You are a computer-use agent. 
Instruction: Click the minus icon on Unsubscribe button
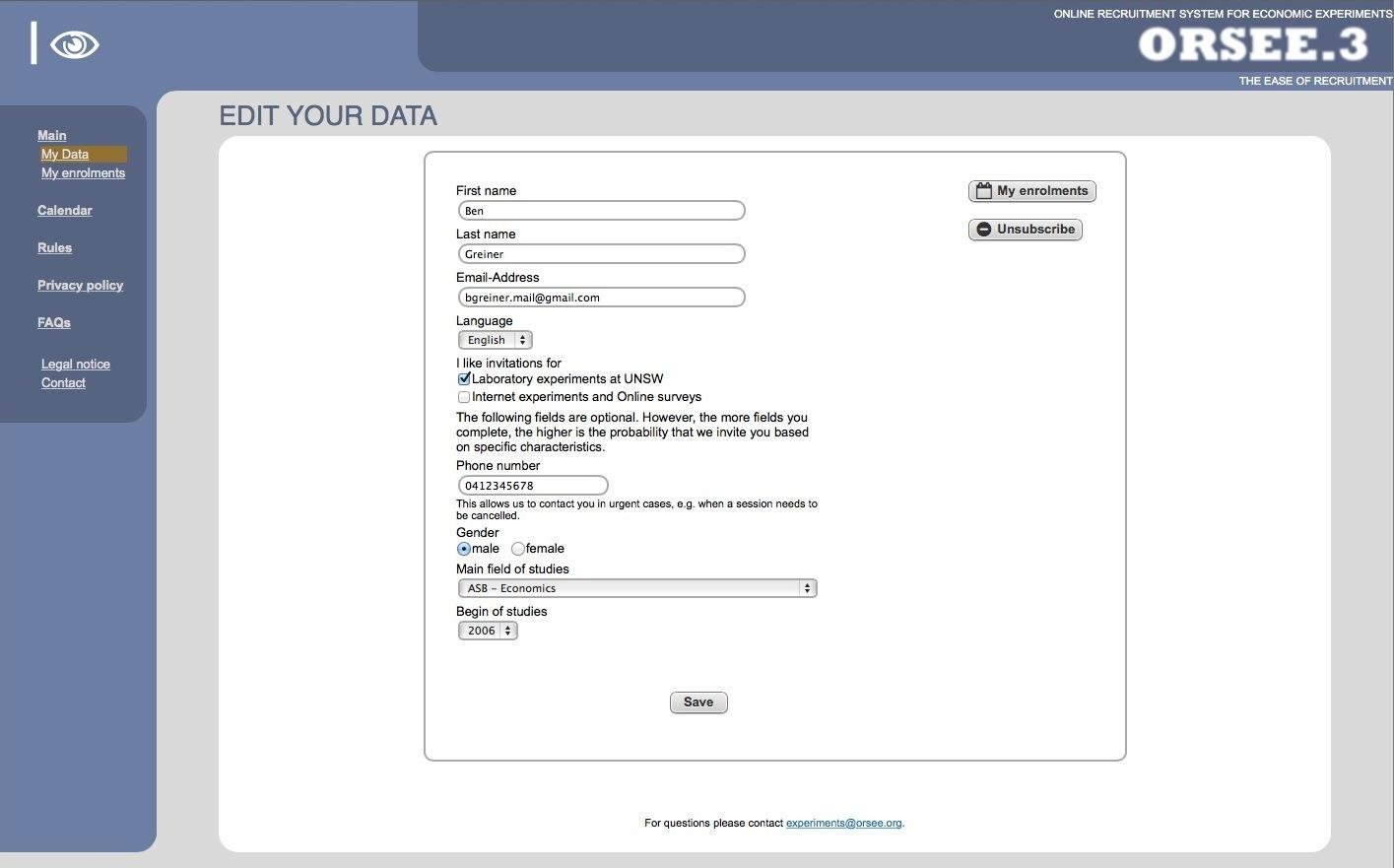pos(983,229)
